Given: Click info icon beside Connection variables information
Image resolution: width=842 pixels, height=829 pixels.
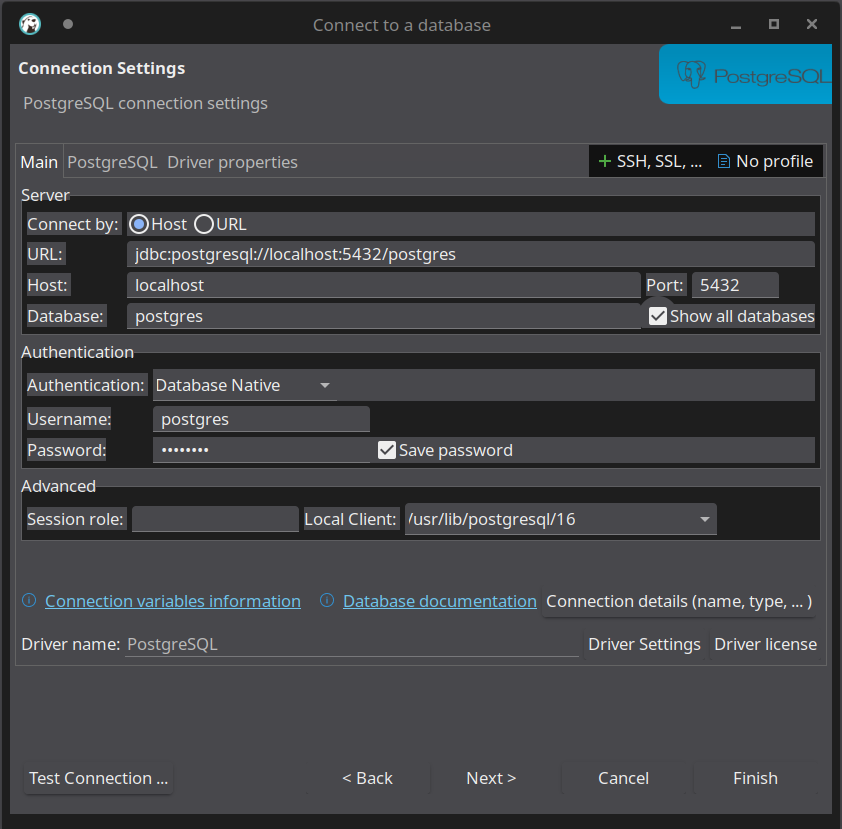Looking at the screenshot, I should click(x=29, y=600).
